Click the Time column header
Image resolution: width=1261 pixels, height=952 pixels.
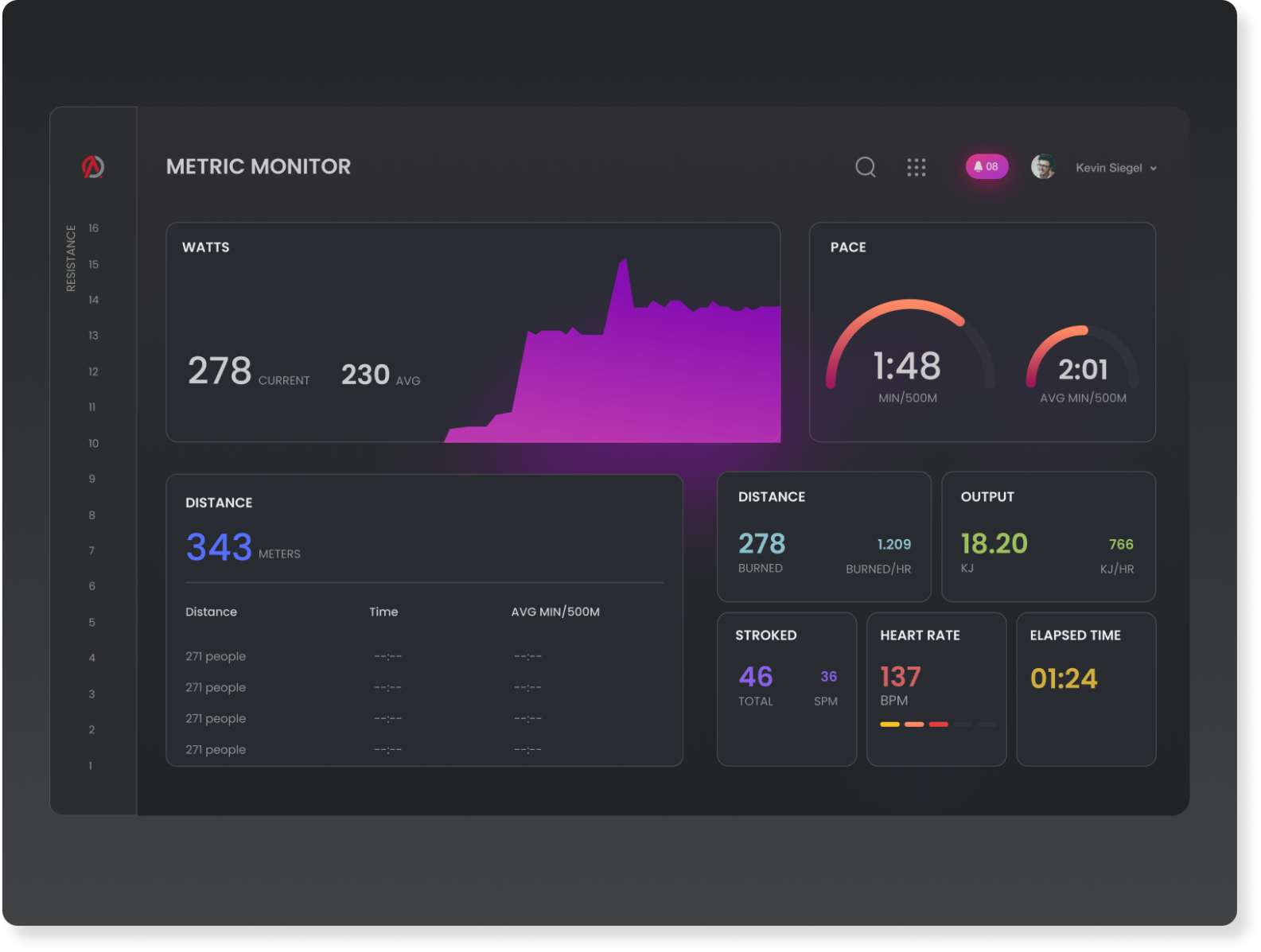click(383, 612)
